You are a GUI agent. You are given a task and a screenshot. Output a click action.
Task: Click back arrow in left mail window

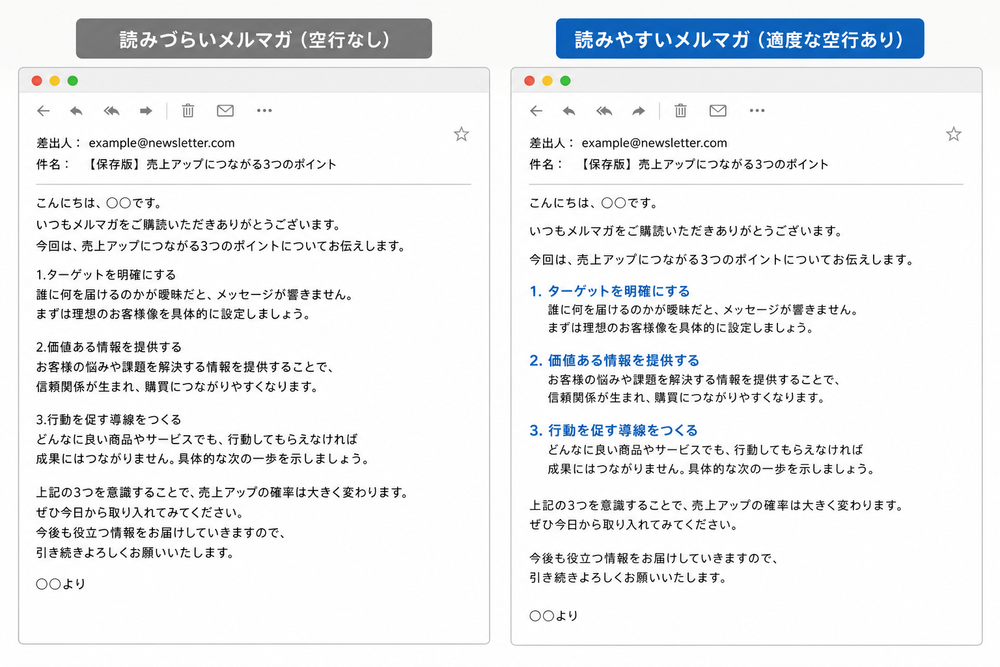tap(43, 111)
